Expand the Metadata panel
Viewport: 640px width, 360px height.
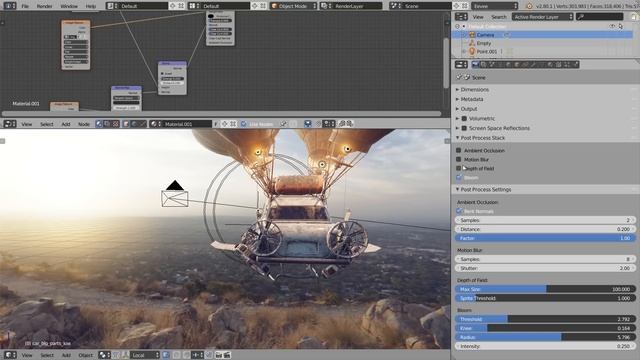pyautogui.click(x=472, y=99)
